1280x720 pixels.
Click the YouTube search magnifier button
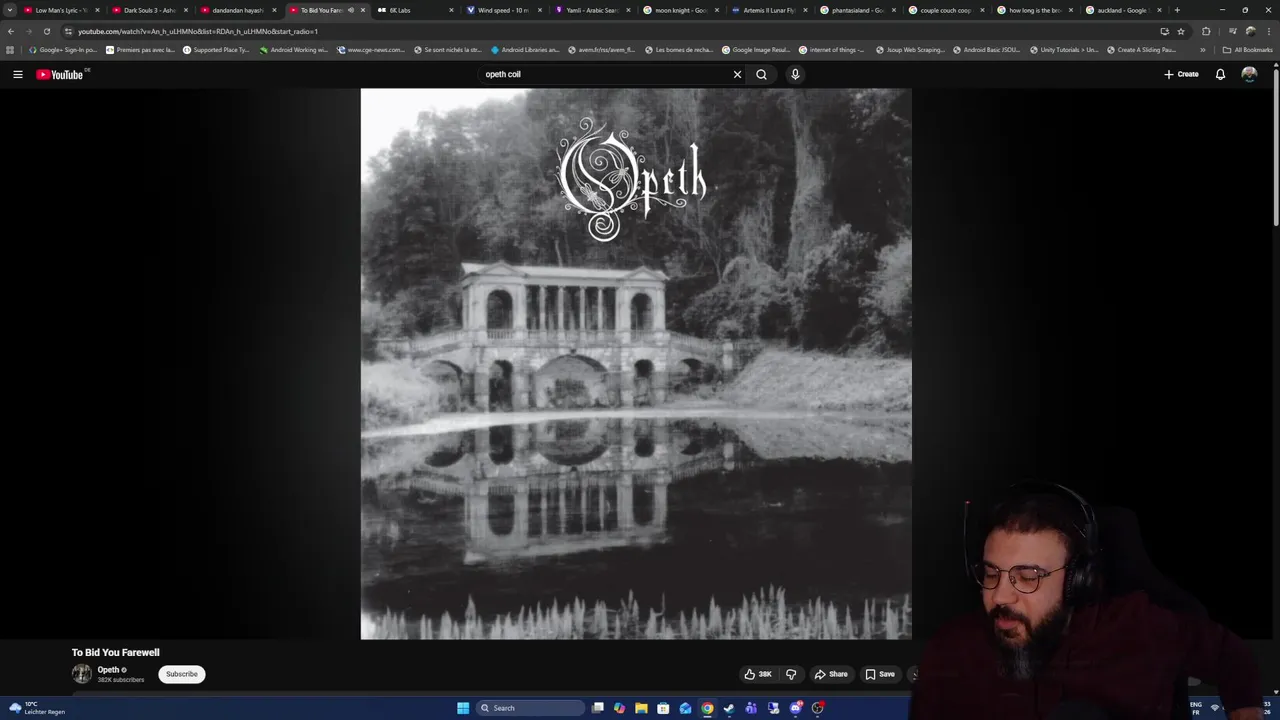point(761,74)
